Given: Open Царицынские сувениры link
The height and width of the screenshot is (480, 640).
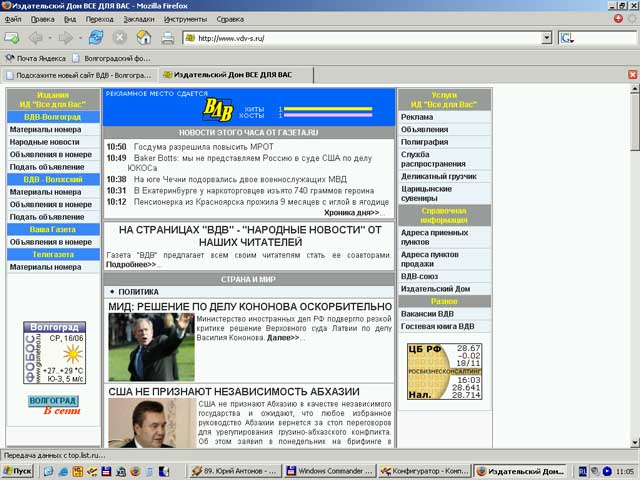Looking at the screenshot, I should coord(426,193).
